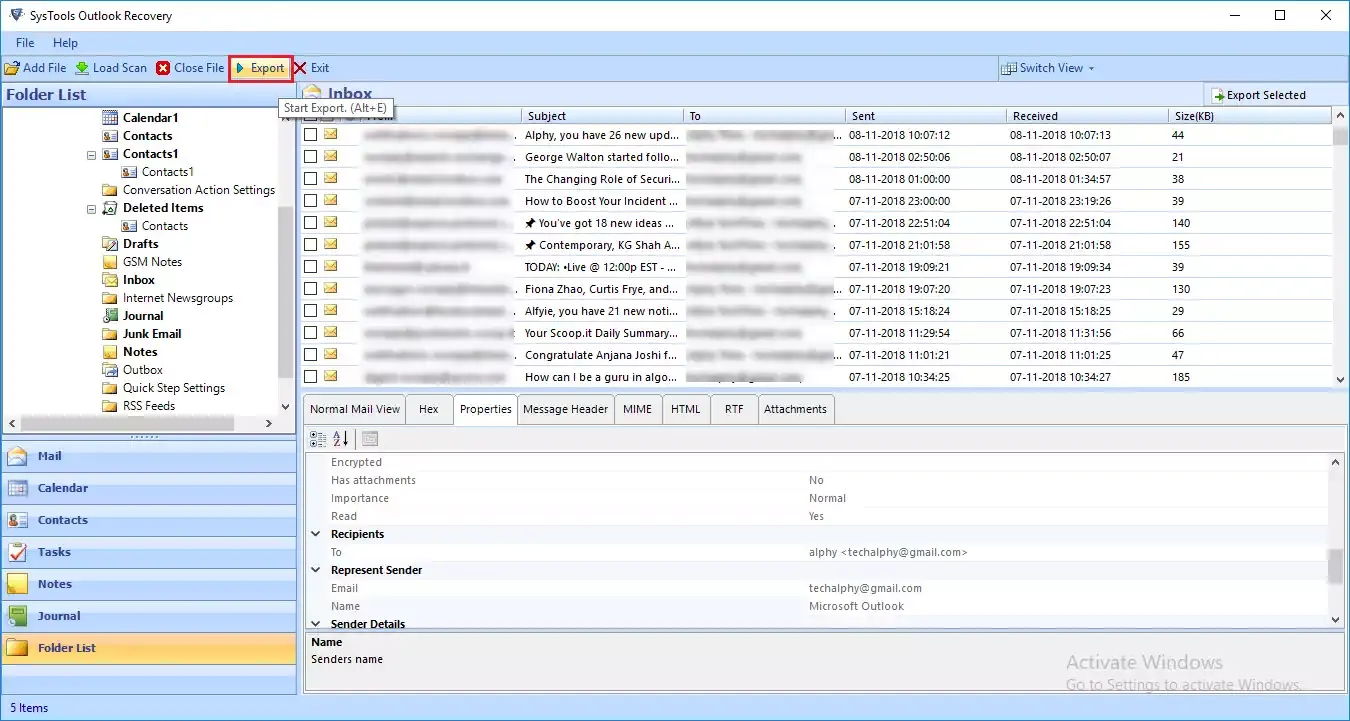Click Close File in the toolbar

click(190, 68)
